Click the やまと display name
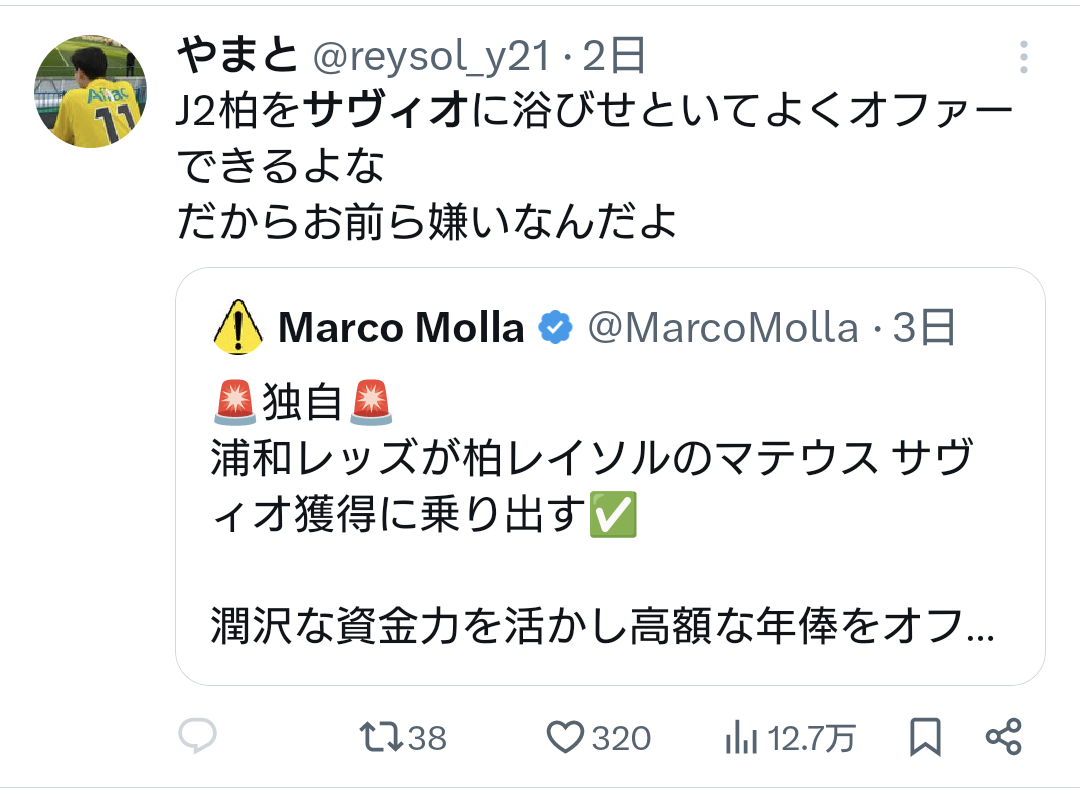The image size is (1080, 799). [x=237, y=57]
